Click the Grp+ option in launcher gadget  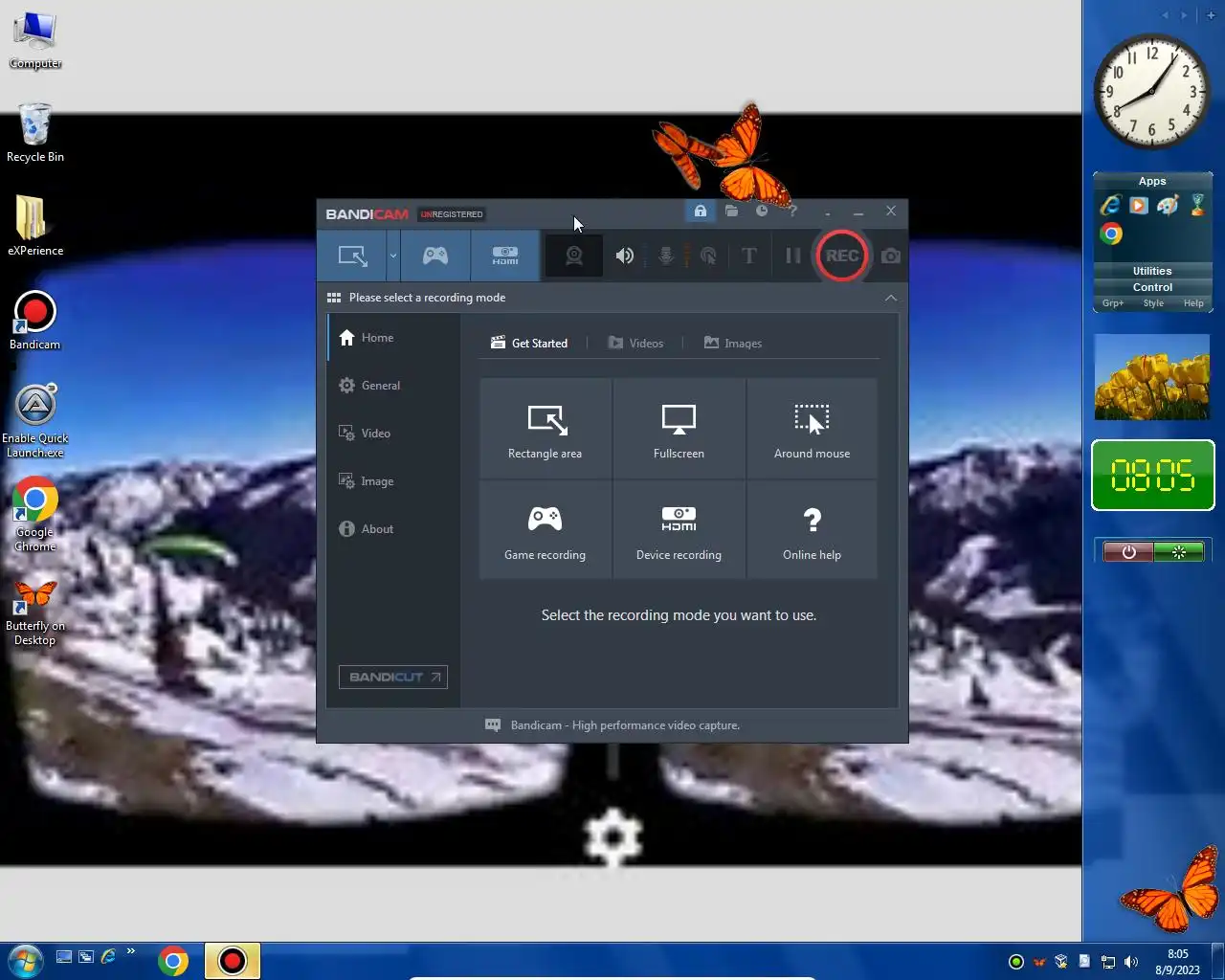(x=1113, y=303)
